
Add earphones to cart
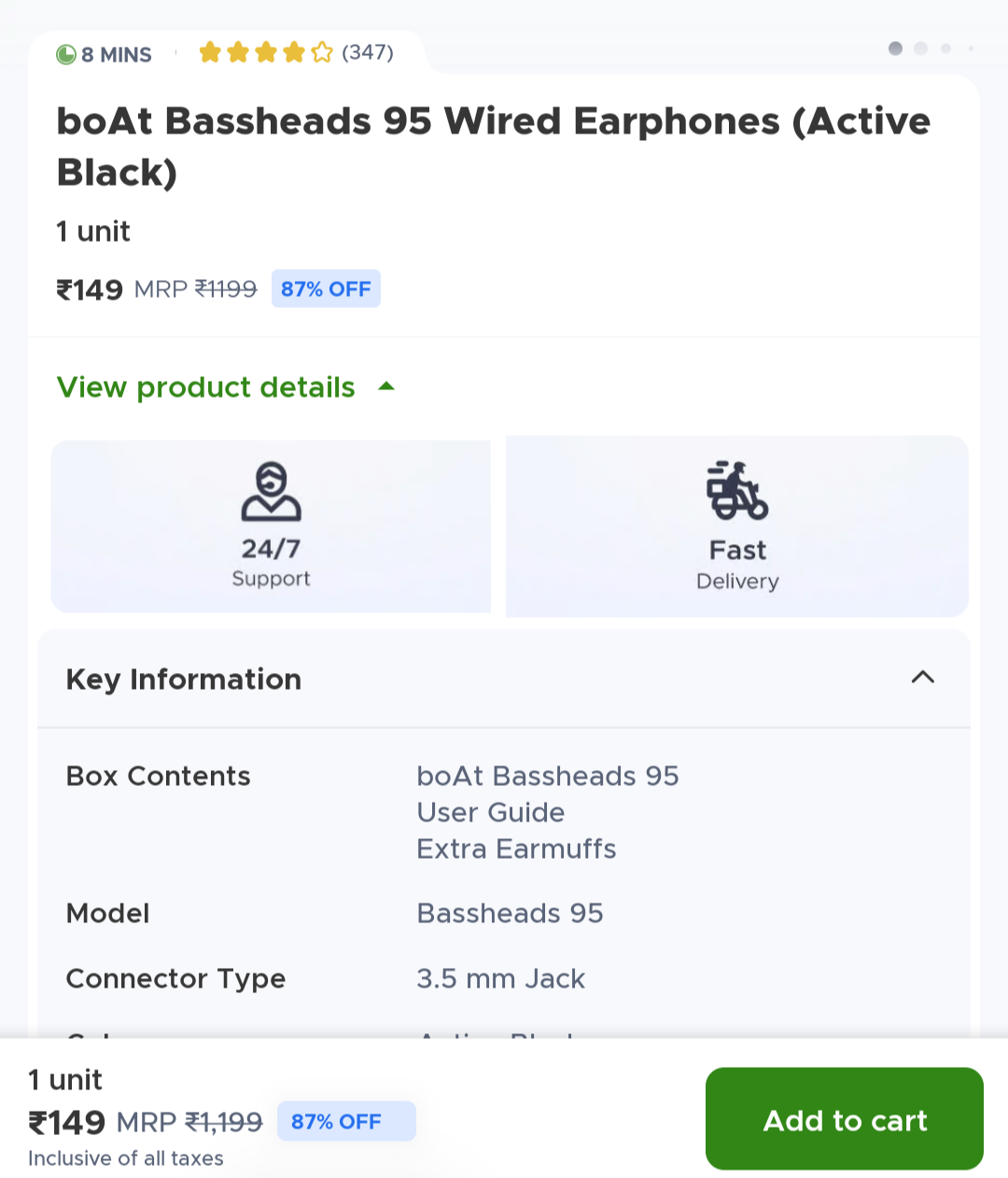pos(844,1119)
